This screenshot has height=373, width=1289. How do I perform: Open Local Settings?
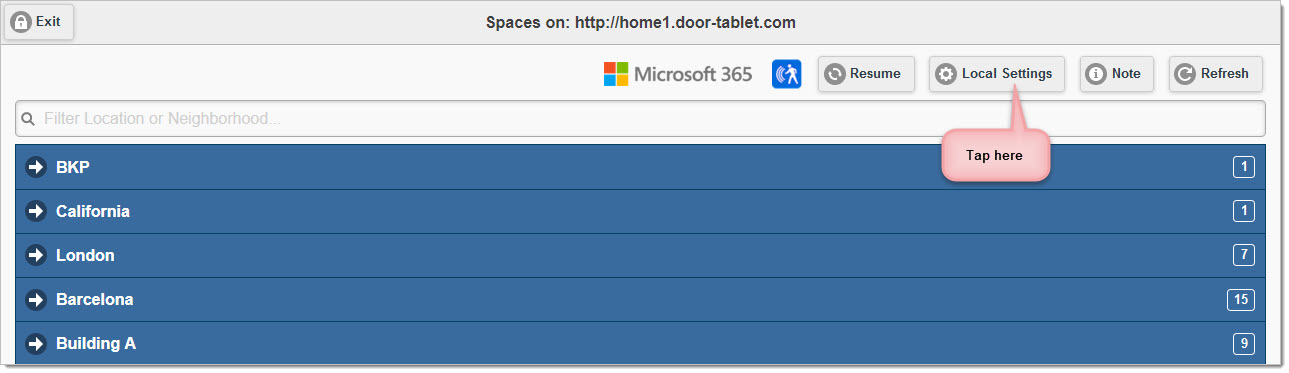click(997, 74)
